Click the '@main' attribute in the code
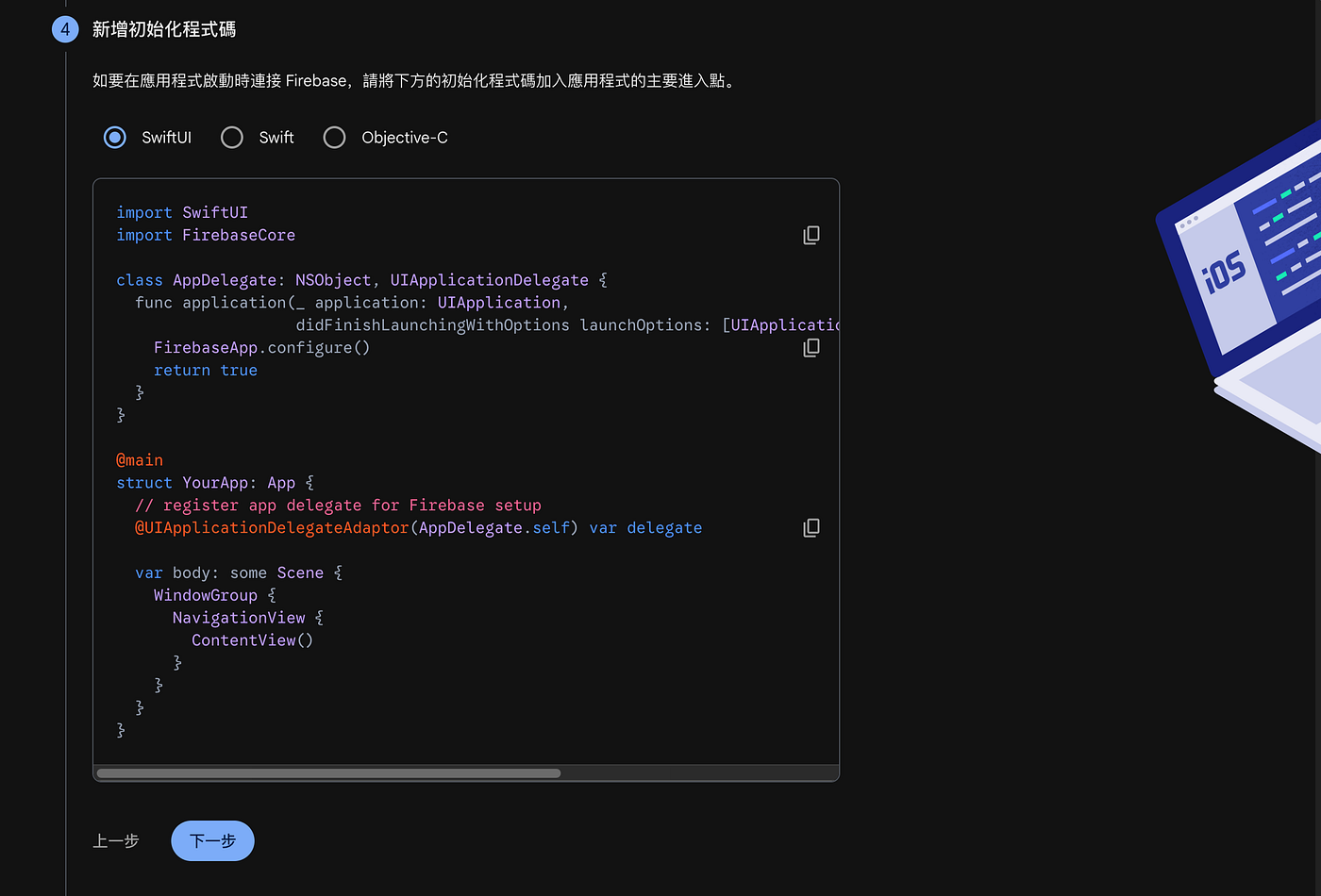The height and width of the screenshot is (896, 1321). point(140,460)
